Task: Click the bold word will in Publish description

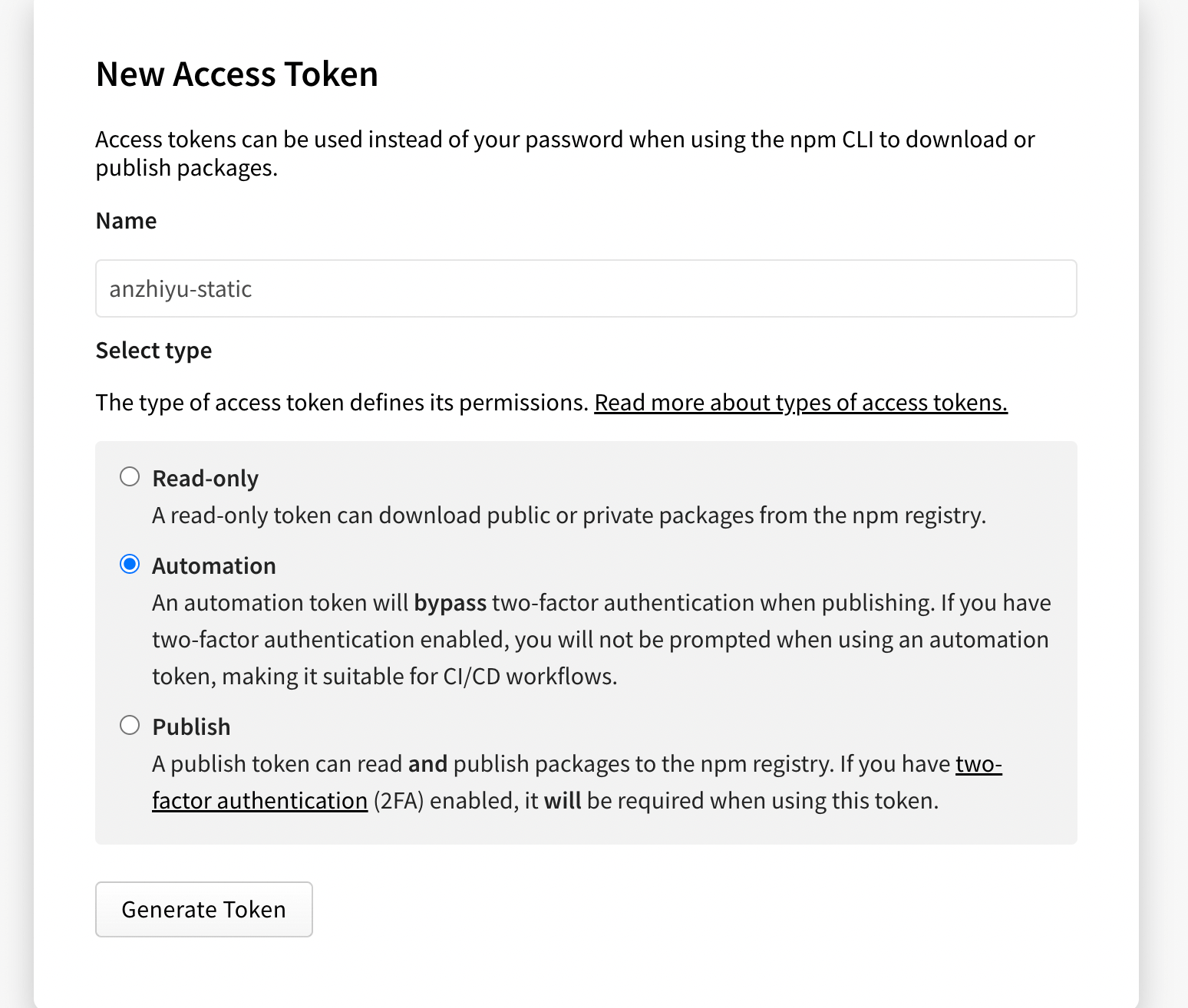Action: tap(563, 800)
